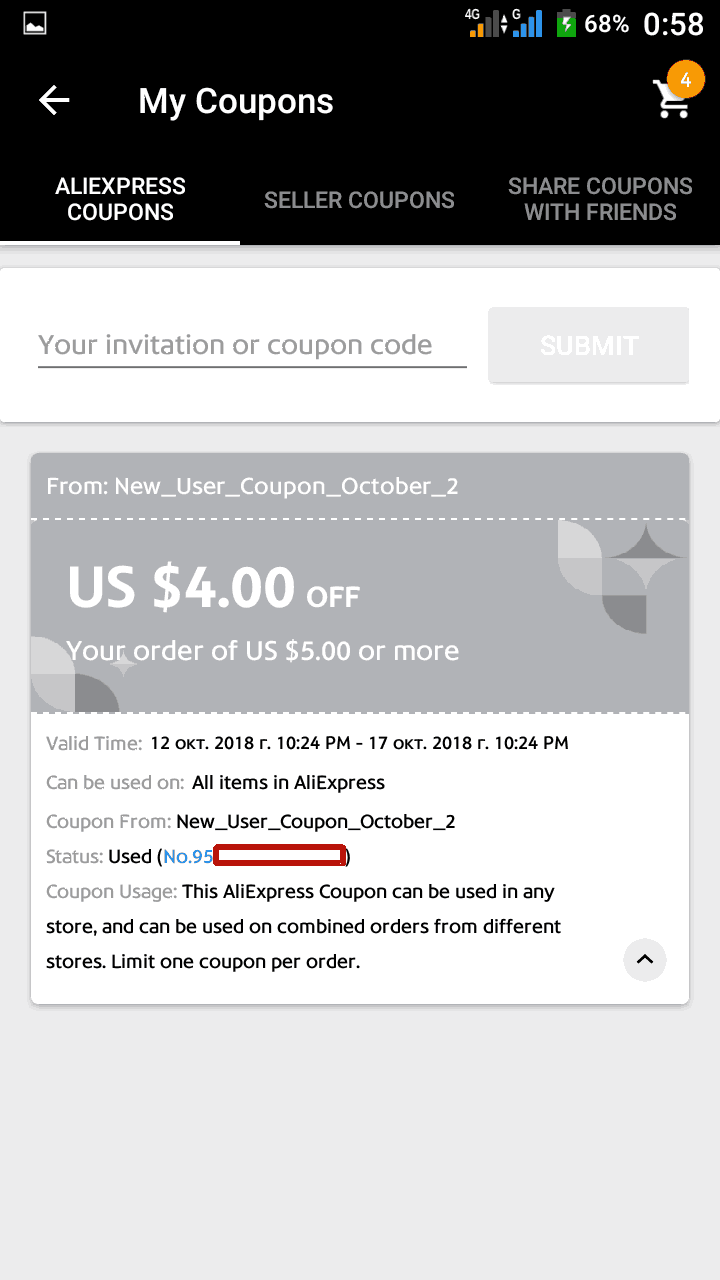Tap the image notification icon in status bar

coord(35,23)
